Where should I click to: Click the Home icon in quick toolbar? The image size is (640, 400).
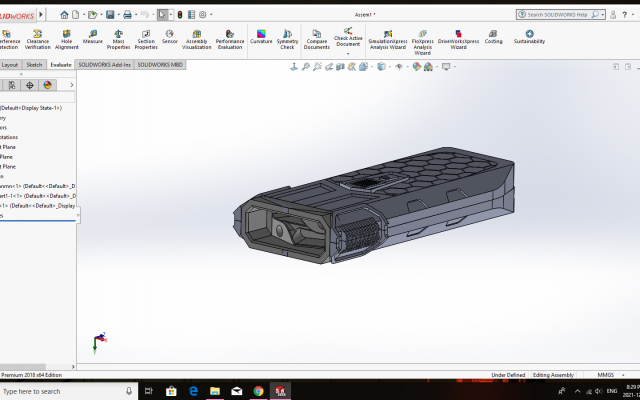coord(64,15)
